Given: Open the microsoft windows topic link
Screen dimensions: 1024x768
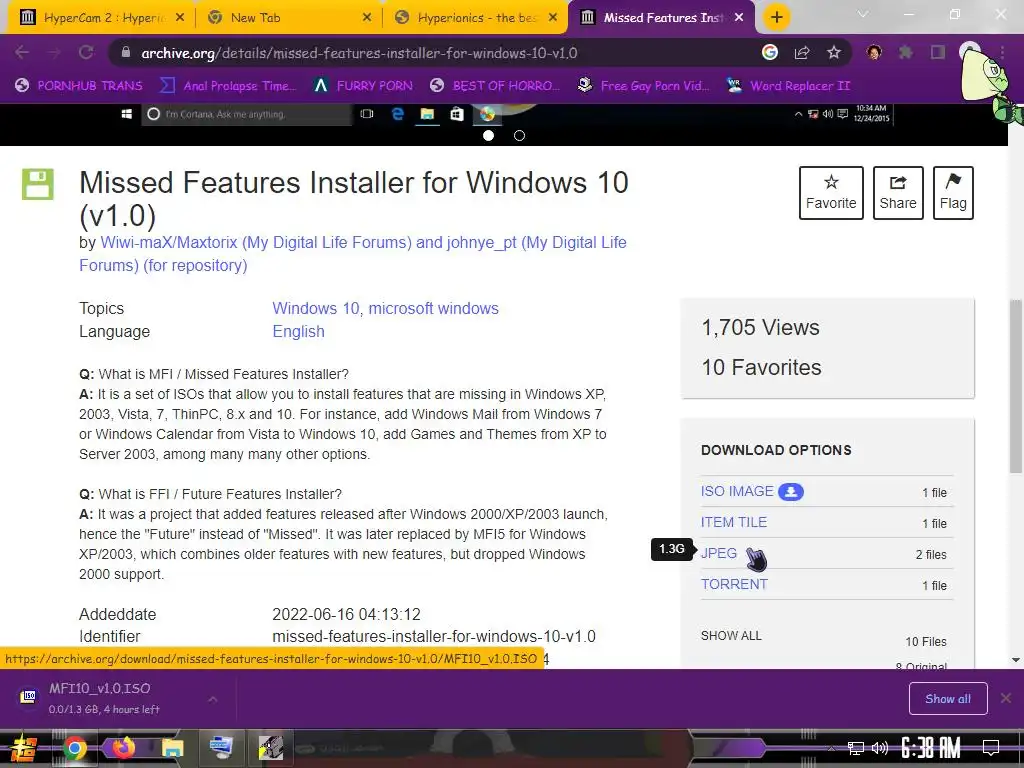Looking at the screenshot, I should pyautogui.click(x=434, y=308).
